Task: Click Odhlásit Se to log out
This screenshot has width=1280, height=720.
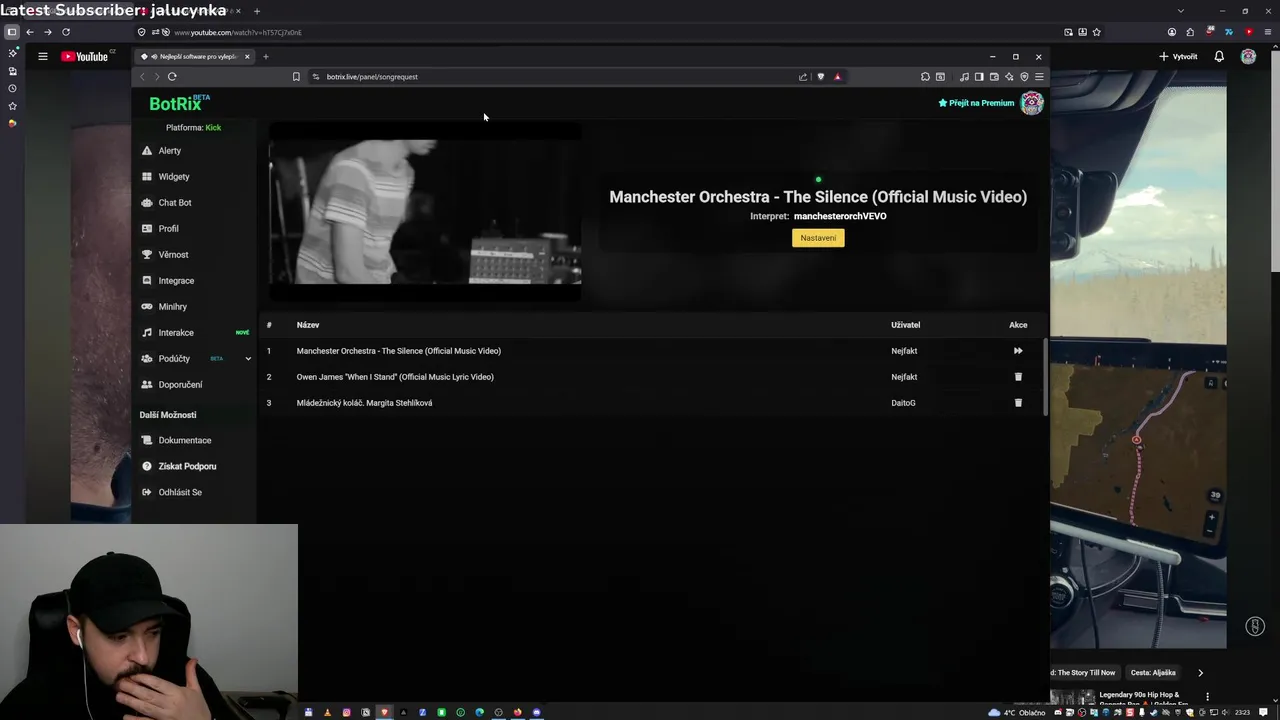Action: (180, 492)
